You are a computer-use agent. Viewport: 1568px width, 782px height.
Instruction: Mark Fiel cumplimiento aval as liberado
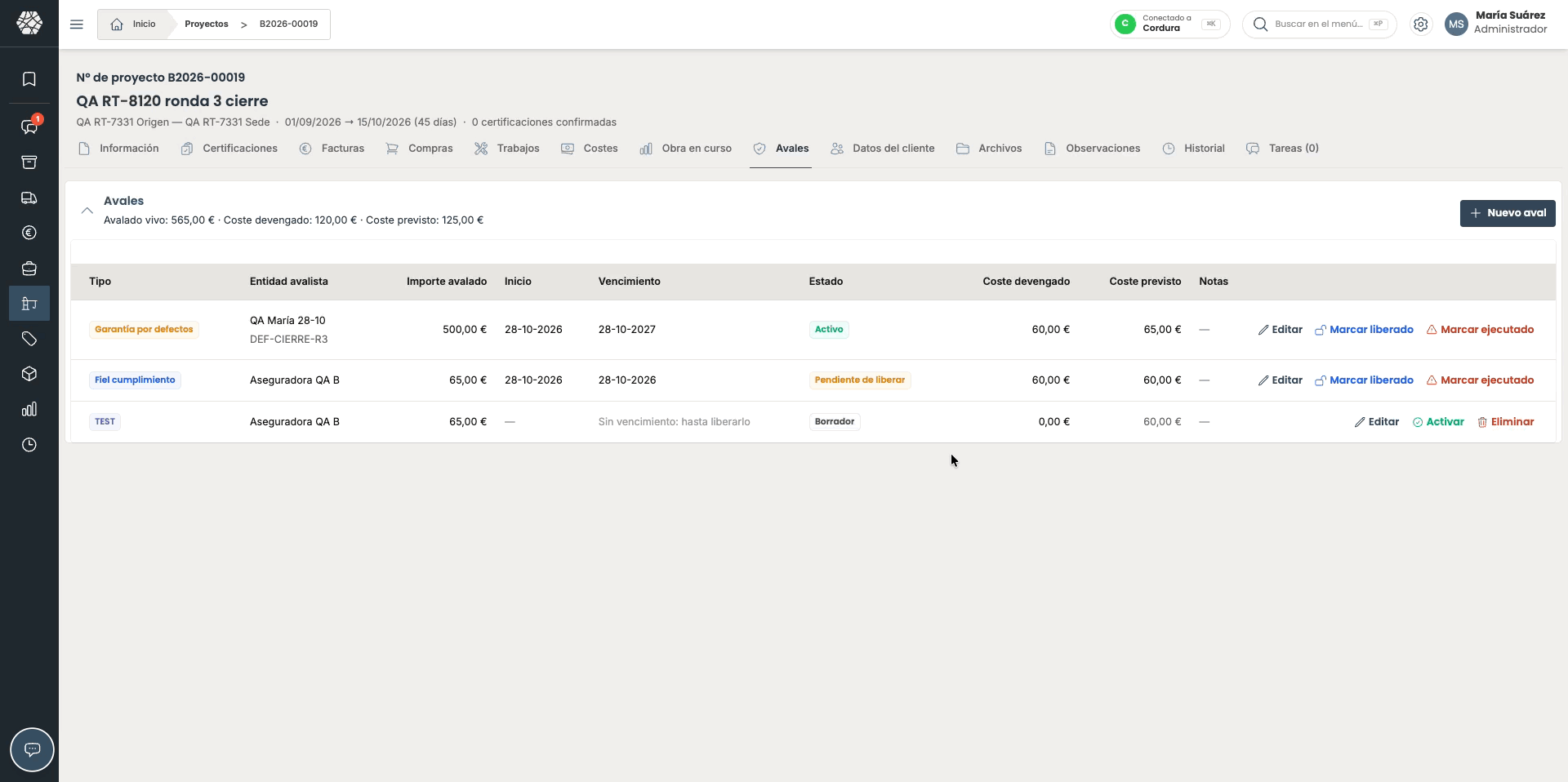1364,380
